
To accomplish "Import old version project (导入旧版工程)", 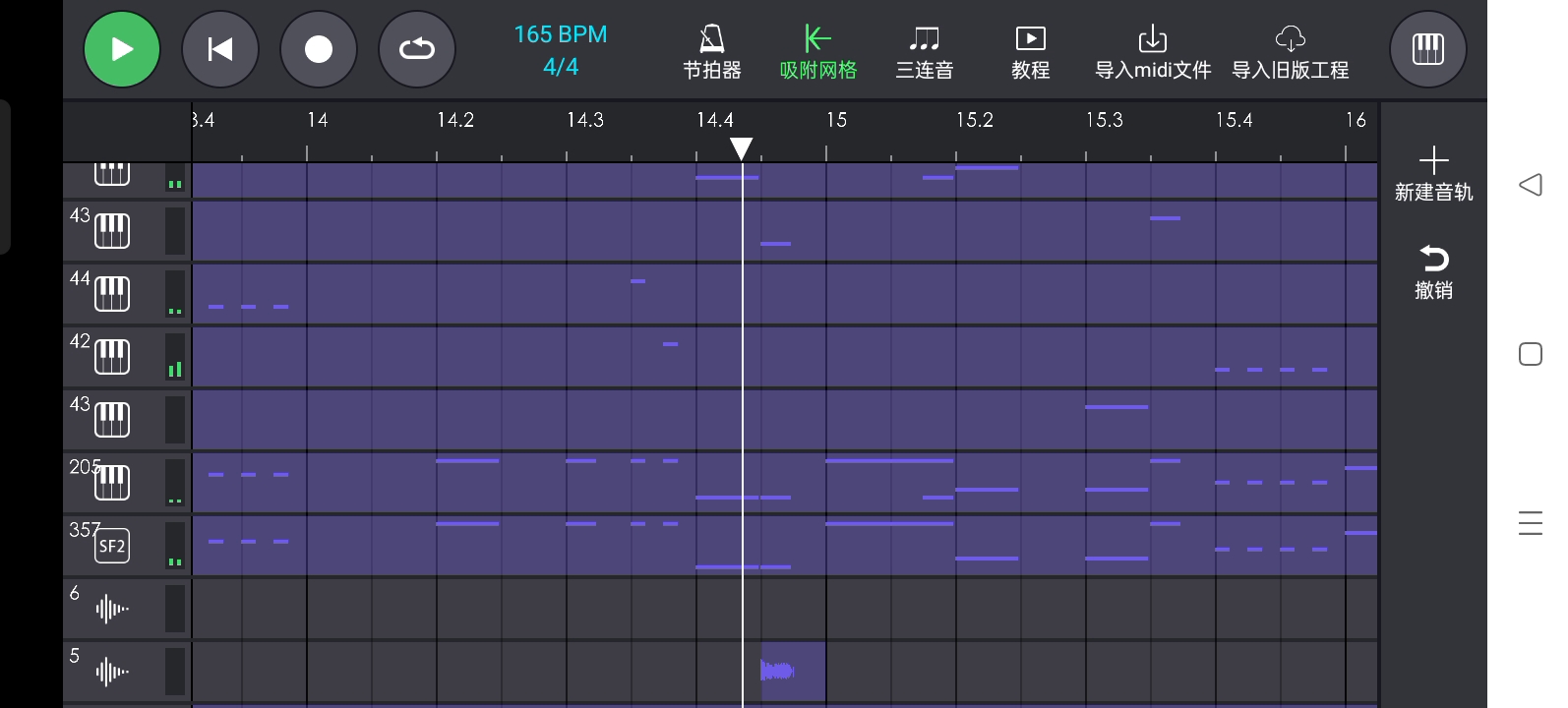I will click(x=1291, y=53).
